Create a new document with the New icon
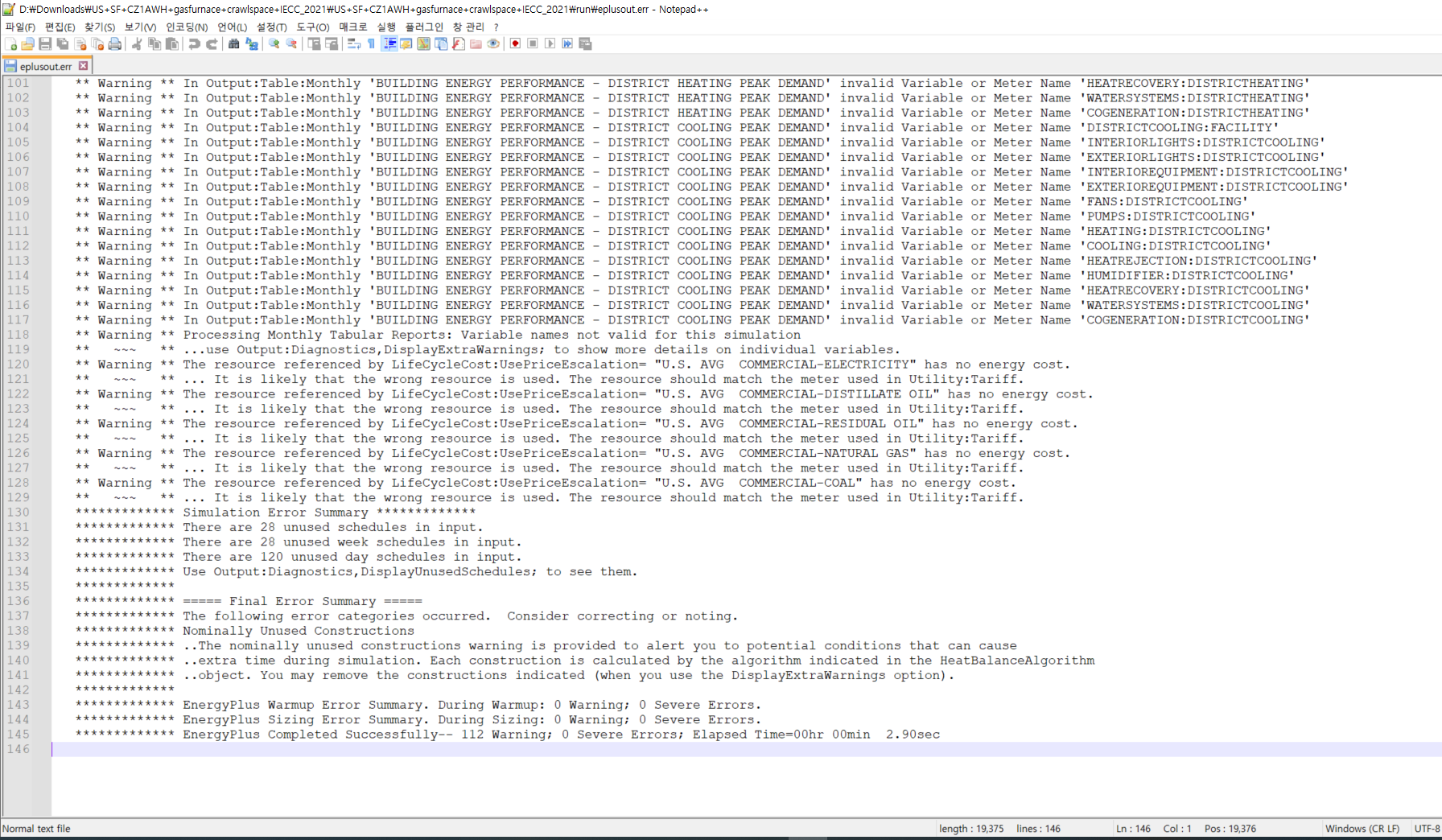Screen dimensions: 1442x840 (11, 43)
